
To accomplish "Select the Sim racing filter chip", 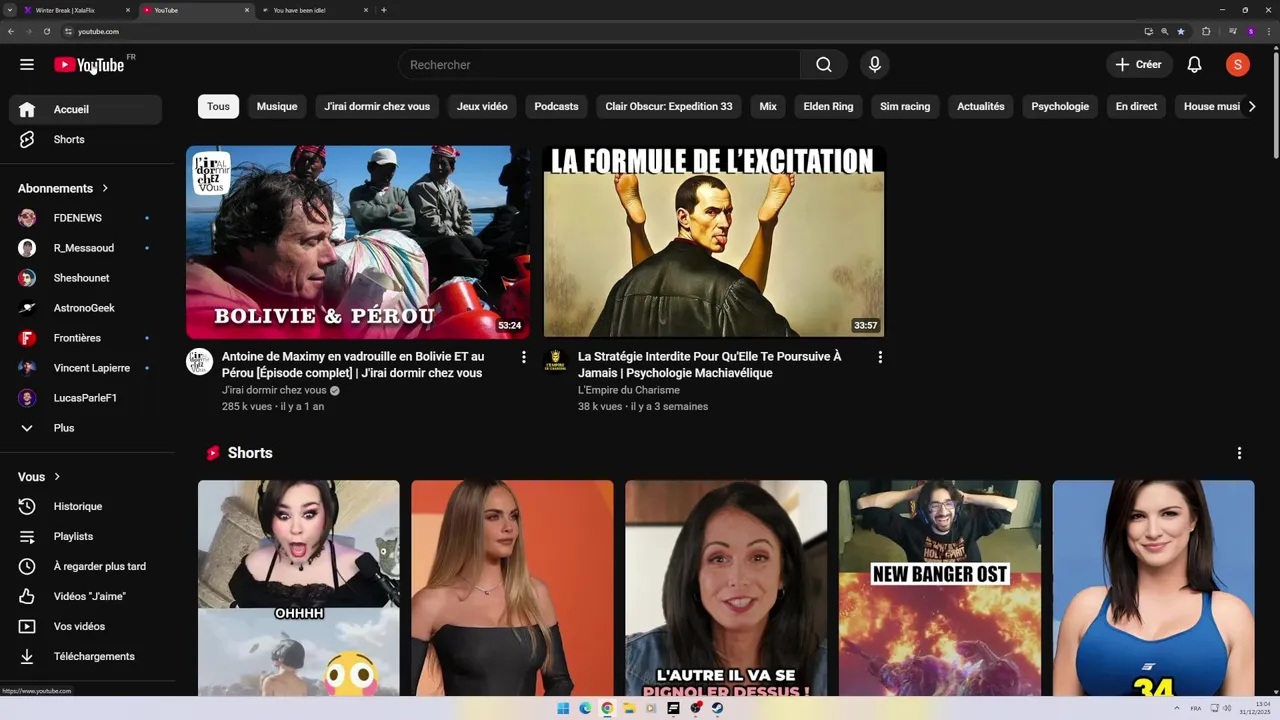I will 905,106.
